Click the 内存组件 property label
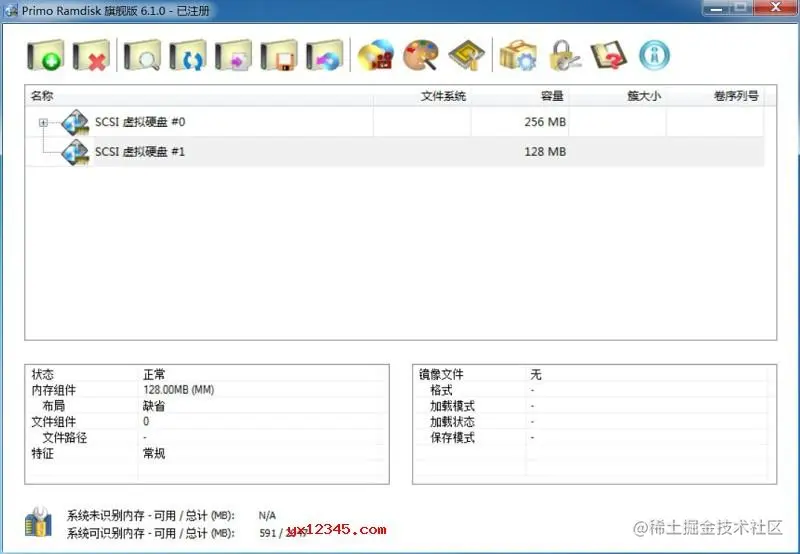 (54, 390)
